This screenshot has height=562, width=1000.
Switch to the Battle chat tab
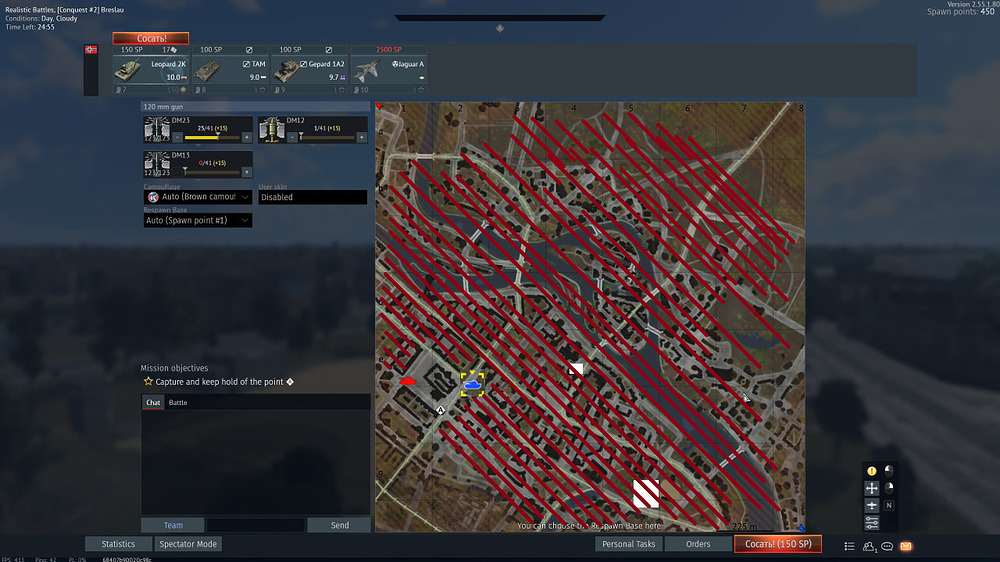coord(177,402)
